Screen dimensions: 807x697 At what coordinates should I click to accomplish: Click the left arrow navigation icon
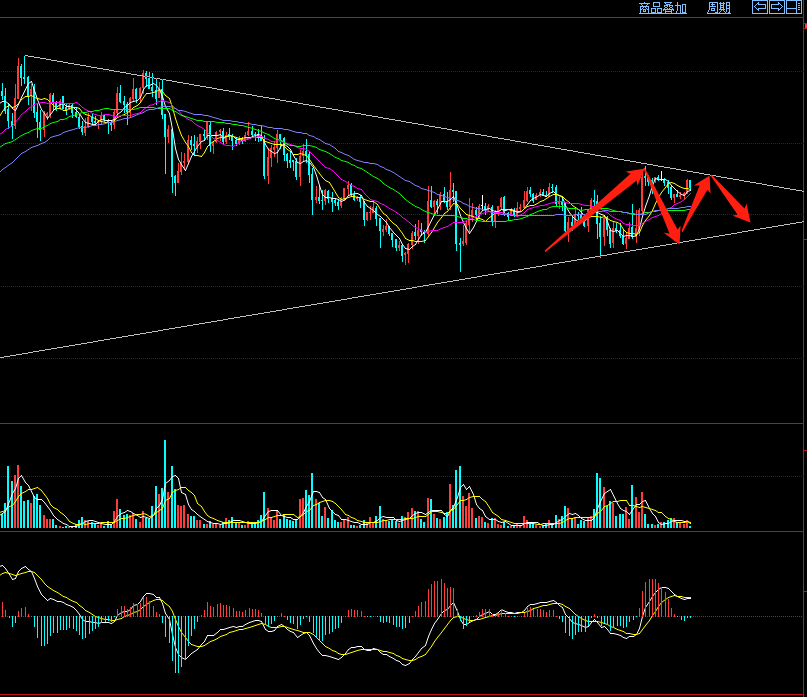760,7
